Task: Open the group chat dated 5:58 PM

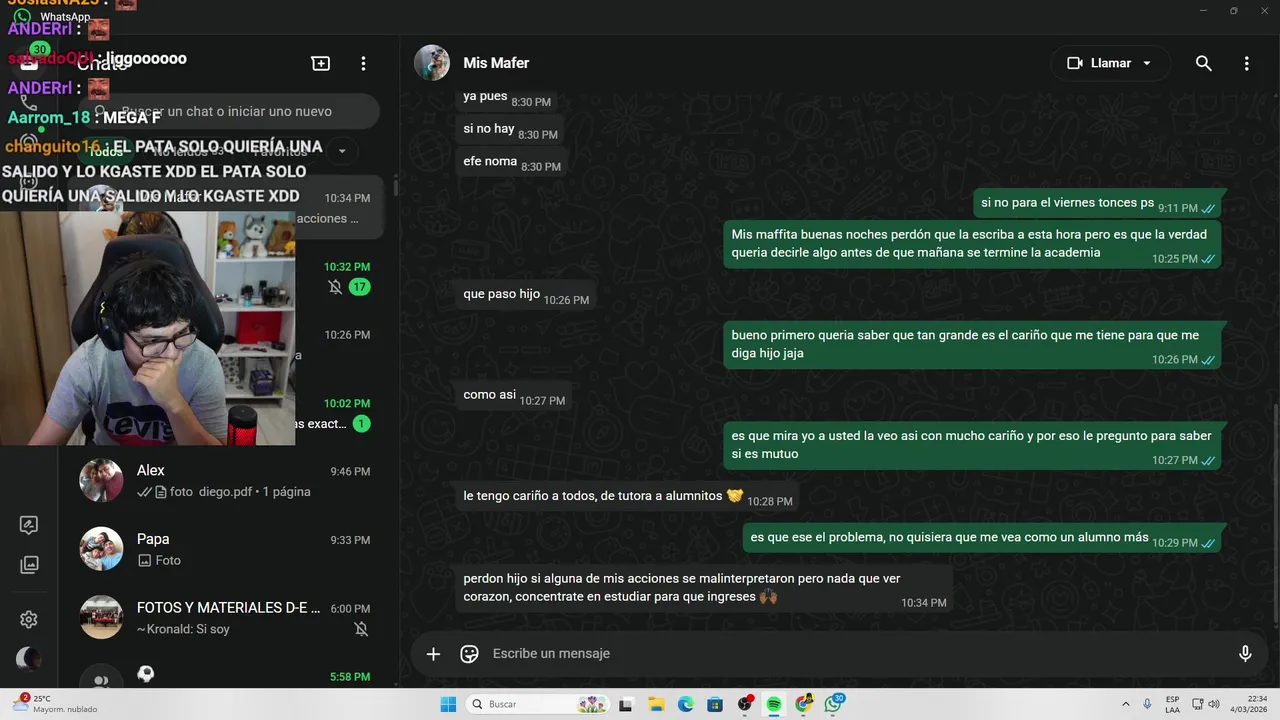Action: coord(227,675)
